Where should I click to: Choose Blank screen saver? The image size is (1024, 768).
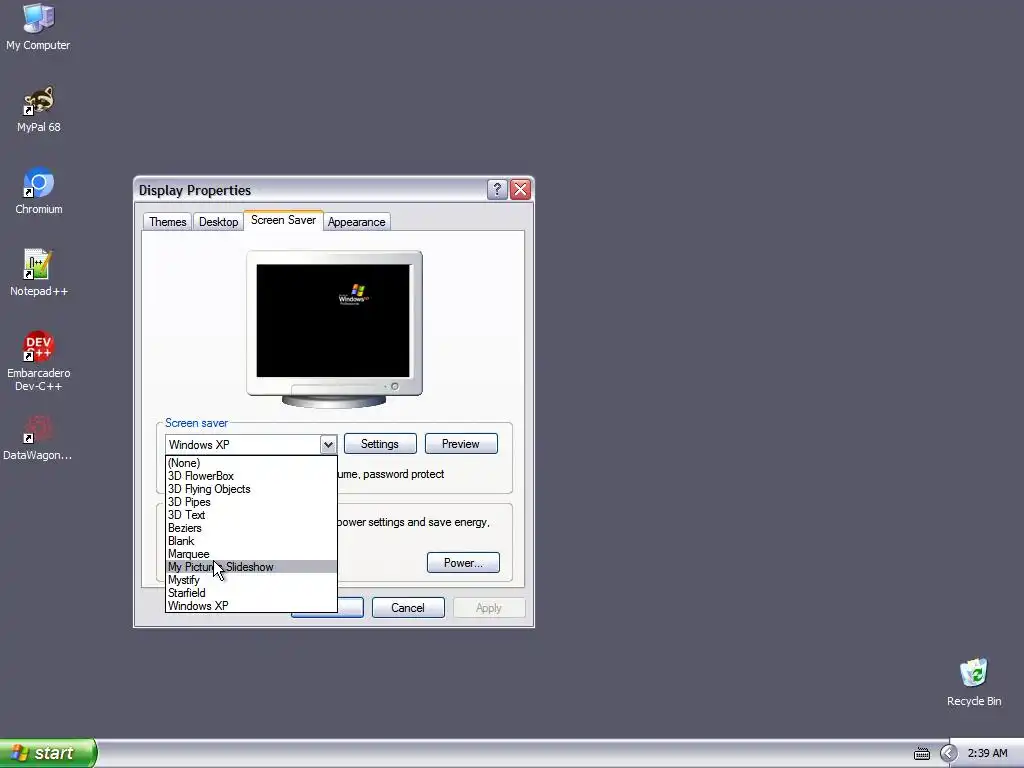click(251, 541)
